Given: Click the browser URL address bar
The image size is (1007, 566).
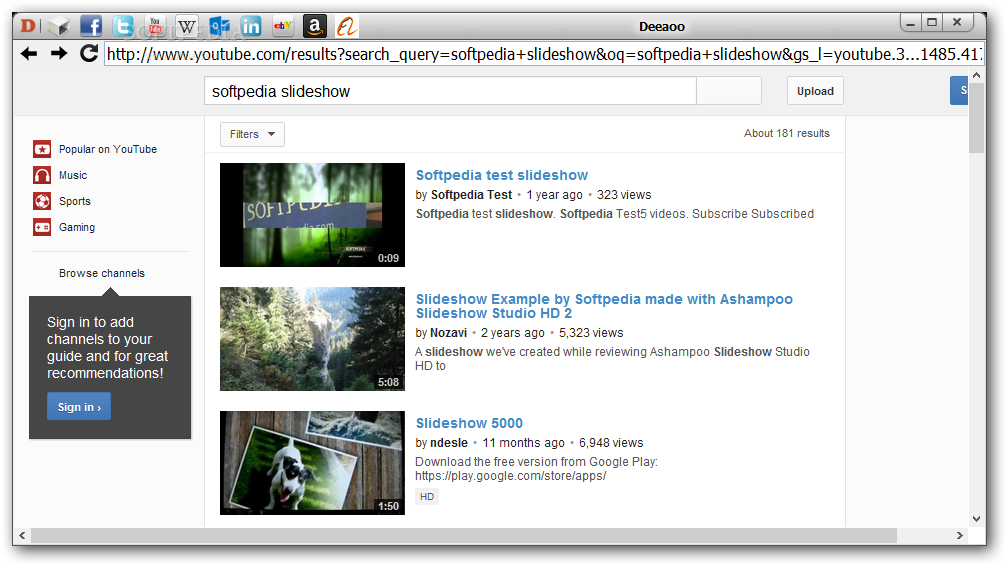Looking at the screenshot, I should click(x=544, y=54).
